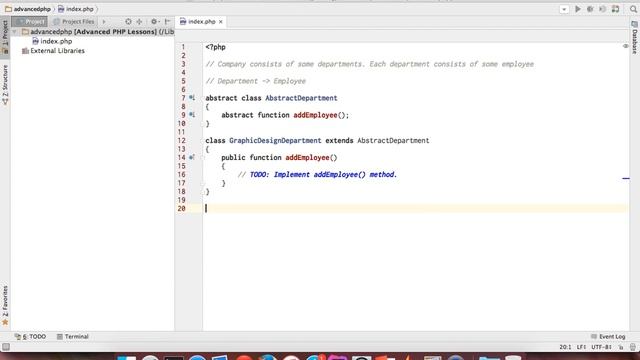Click GraphicDesignDepartment class name
The image size is (640, 360).
[275, 140]
